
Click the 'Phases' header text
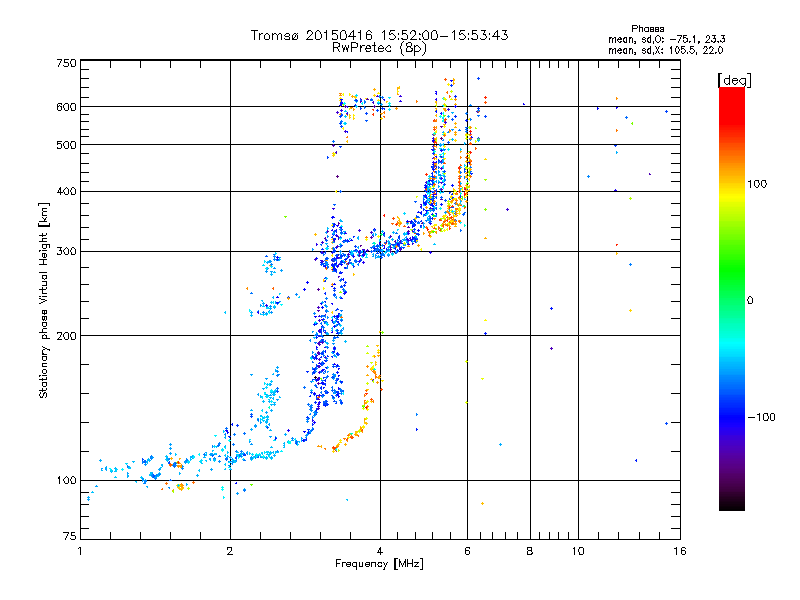click(x=647, y=29)
